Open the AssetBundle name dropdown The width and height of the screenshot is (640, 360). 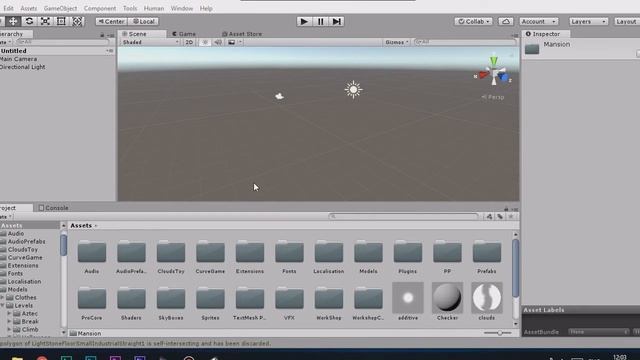point(598,332)
